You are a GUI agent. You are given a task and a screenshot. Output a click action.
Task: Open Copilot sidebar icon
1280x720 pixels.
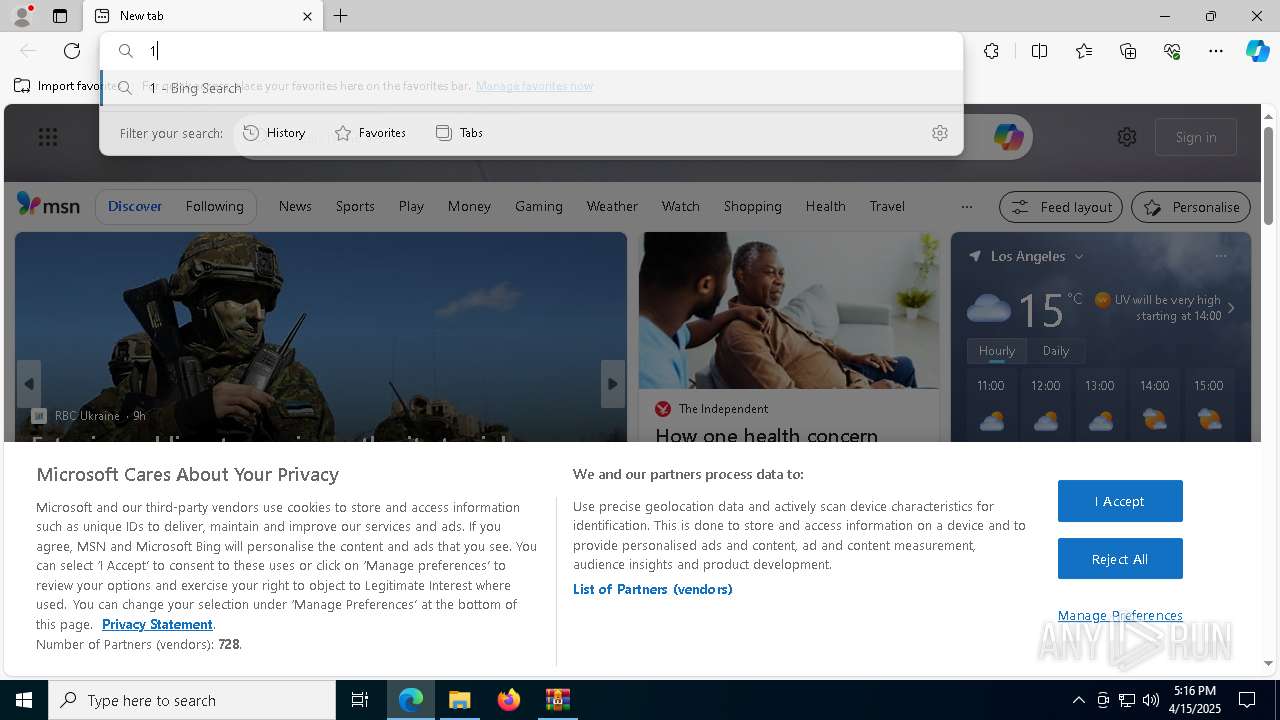pyautogui.click(x=1257, y=51)
